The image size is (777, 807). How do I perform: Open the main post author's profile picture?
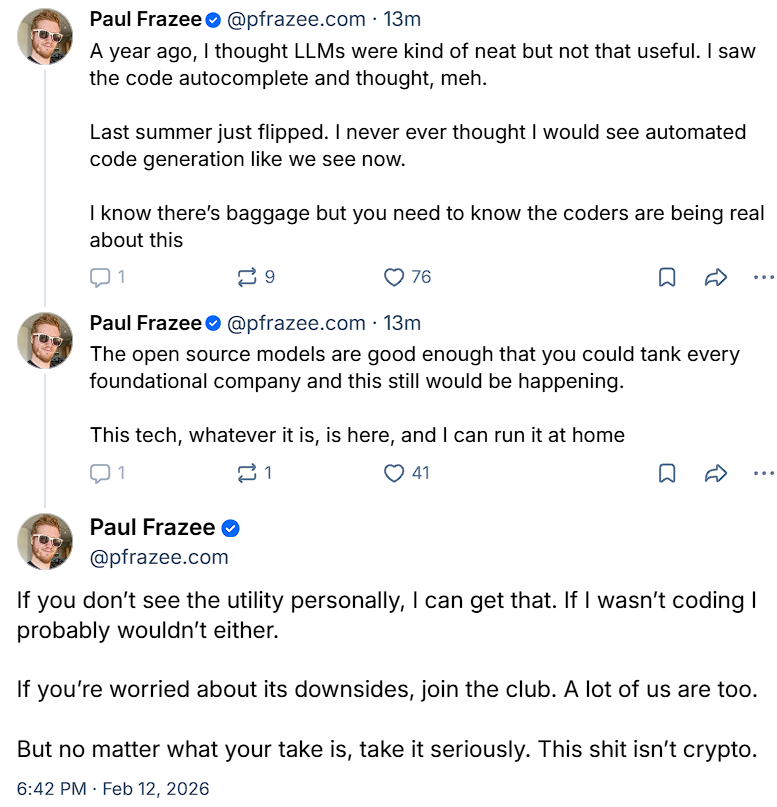pos(45,541)
